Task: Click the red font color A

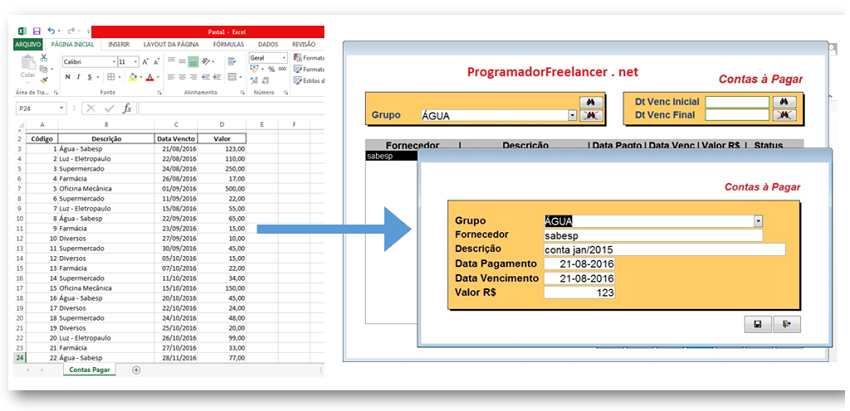Action: click(x=150, y=77)
